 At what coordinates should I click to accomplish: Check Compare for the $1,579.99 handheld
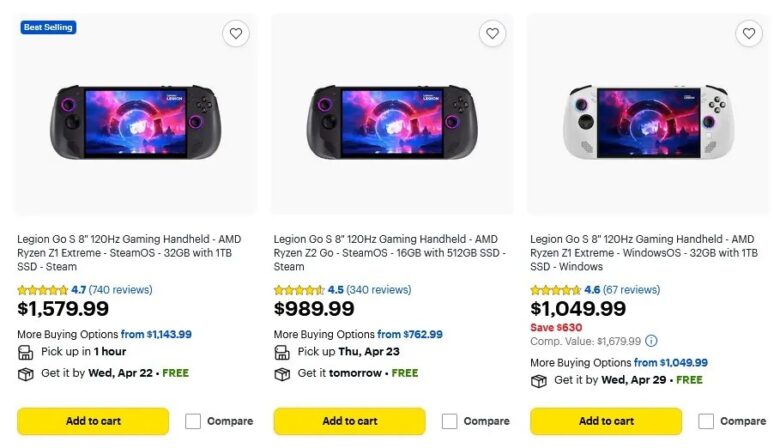tap(193, 421)
